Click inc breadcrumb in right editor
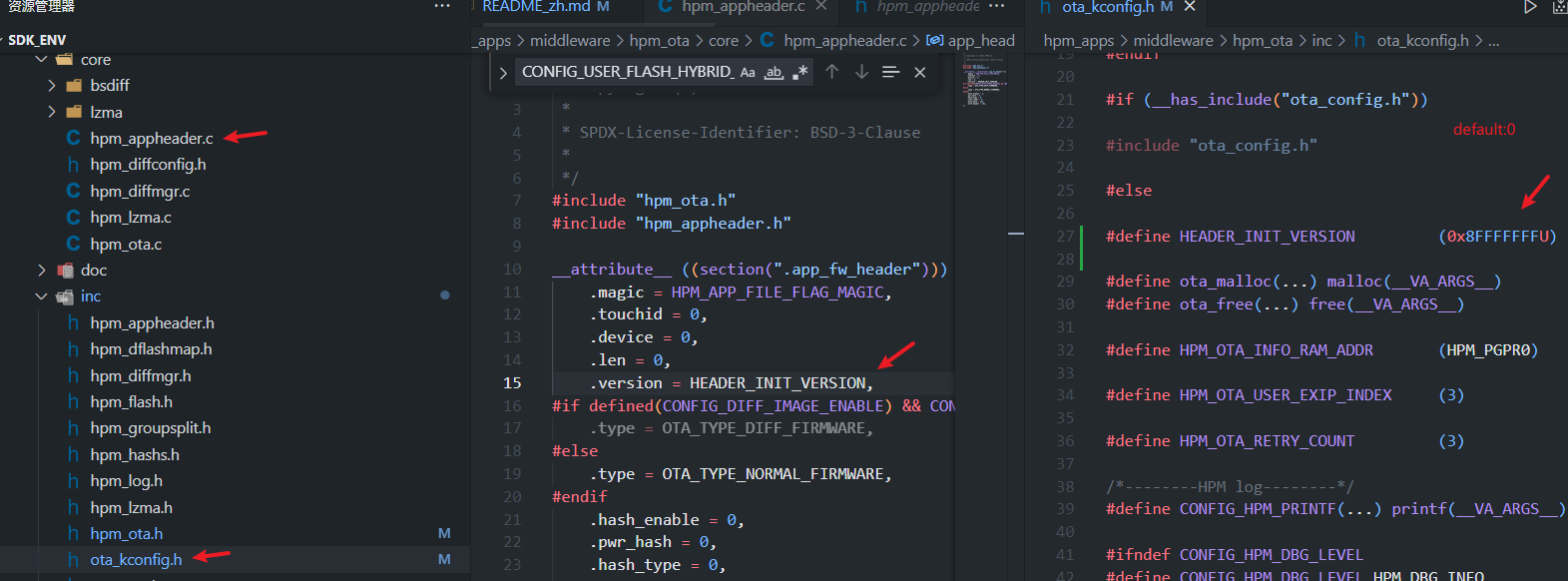 coord(1321,41)
